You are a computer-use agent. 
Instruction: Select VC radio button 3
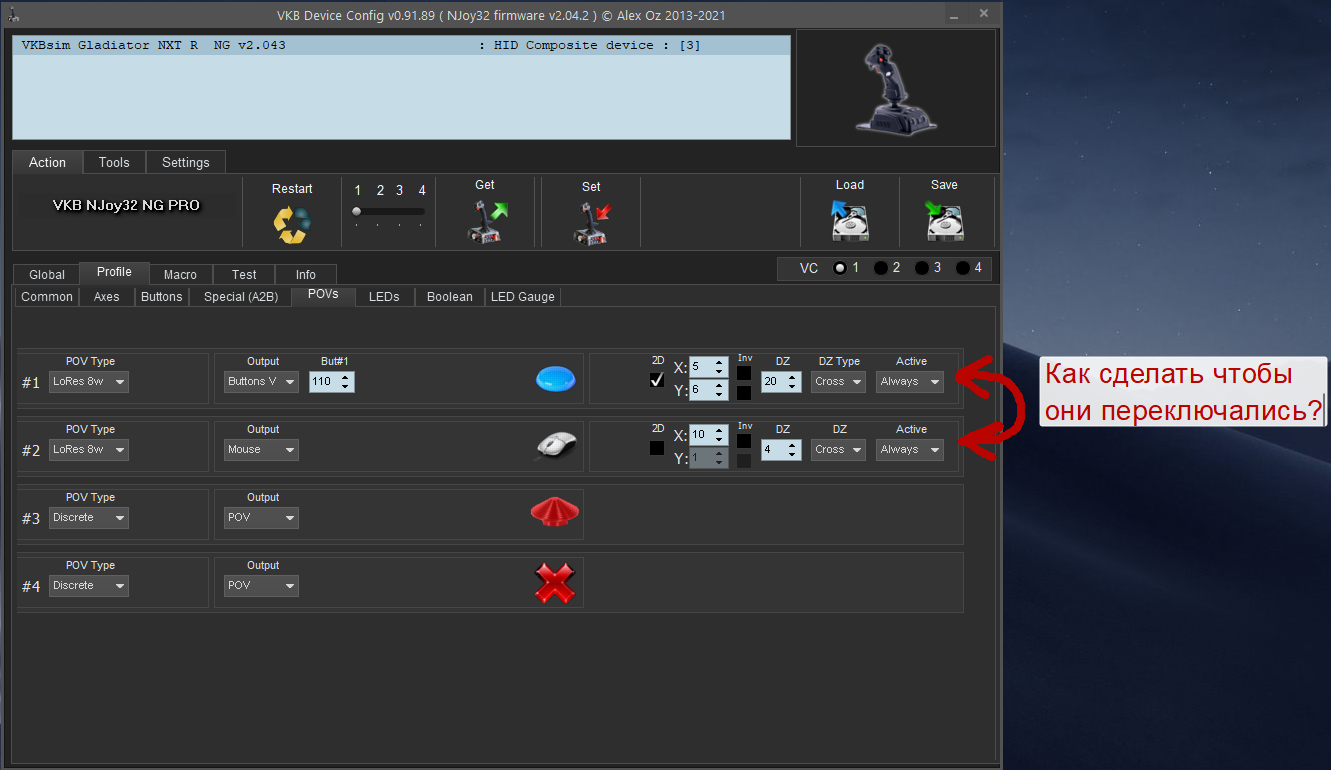pos(922,268)
